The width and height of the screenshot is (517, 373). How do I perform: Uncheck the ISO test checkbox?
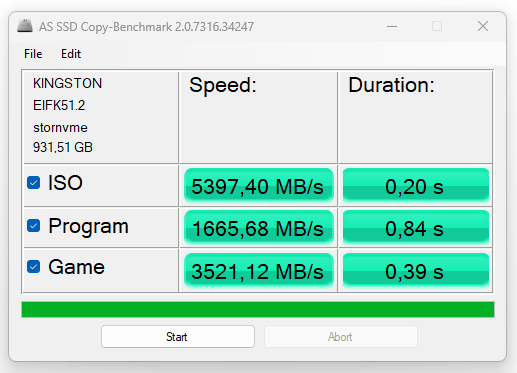pos(34,183)
